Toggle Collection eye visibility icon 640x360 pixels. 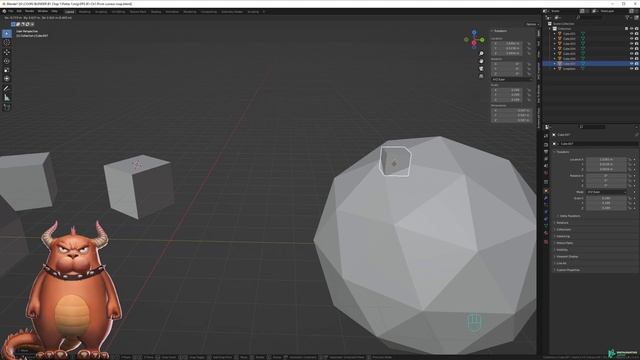[x=631, y=29]
